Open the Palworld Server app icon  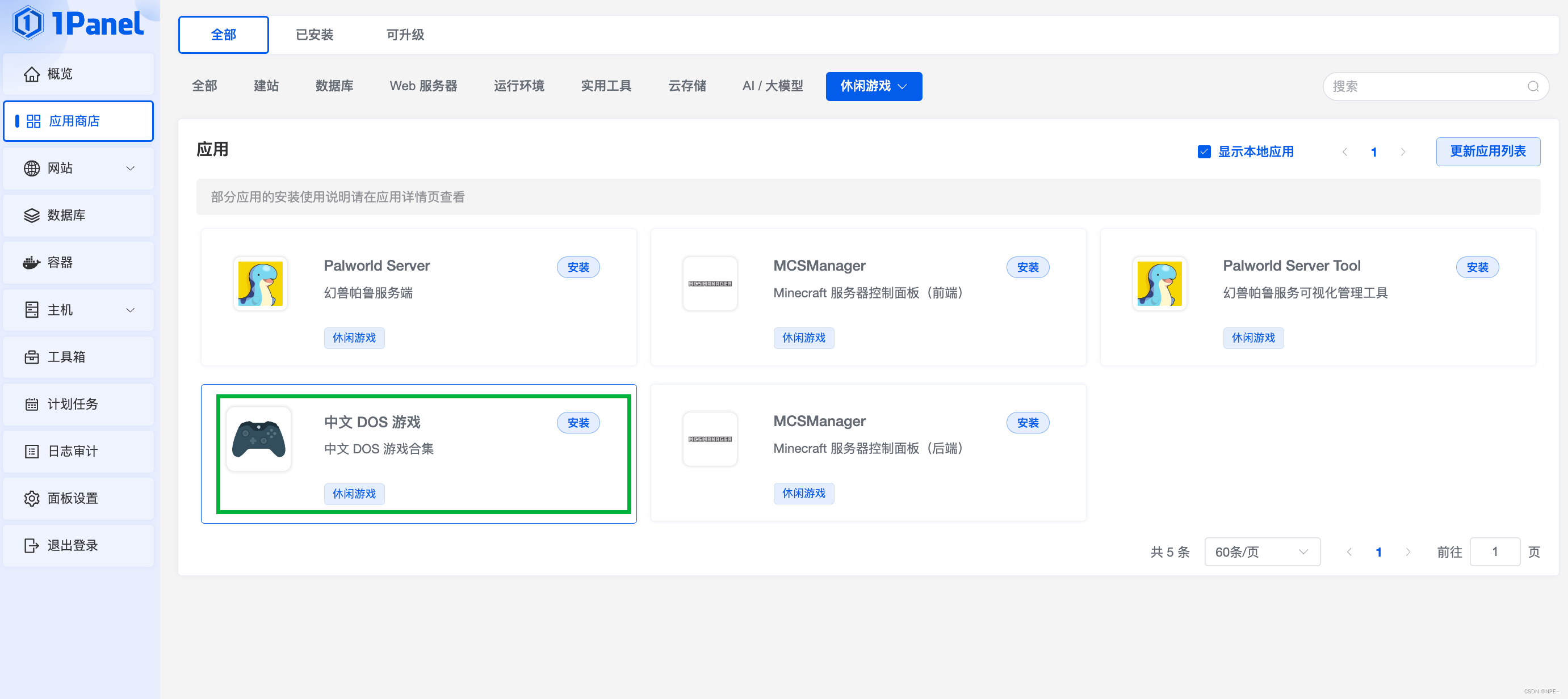pos(261,284)
